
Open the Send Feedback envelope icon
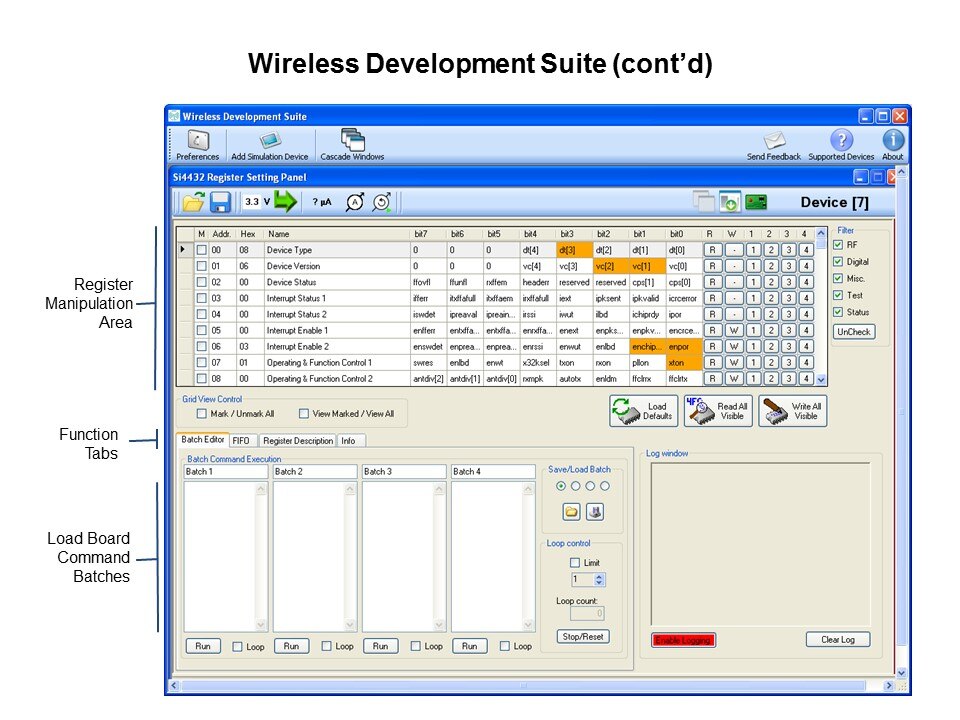[x=774, y=141]
